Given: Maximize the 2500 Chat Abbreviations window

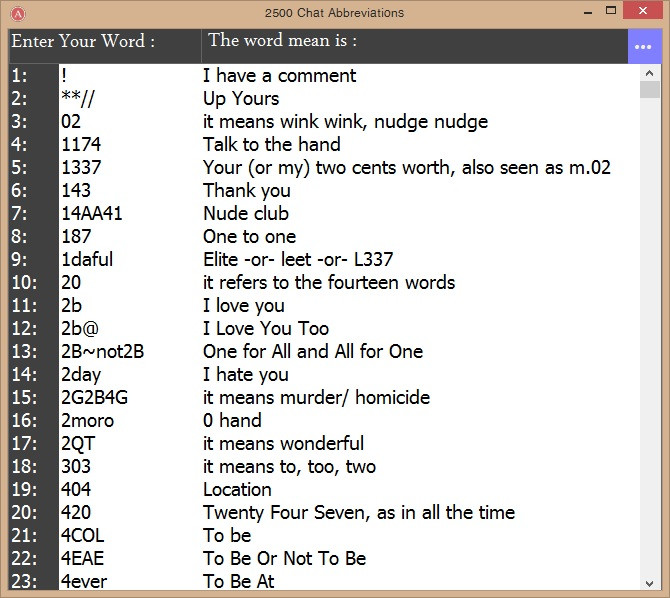Looking at the screenshot, I should point(611,11).
